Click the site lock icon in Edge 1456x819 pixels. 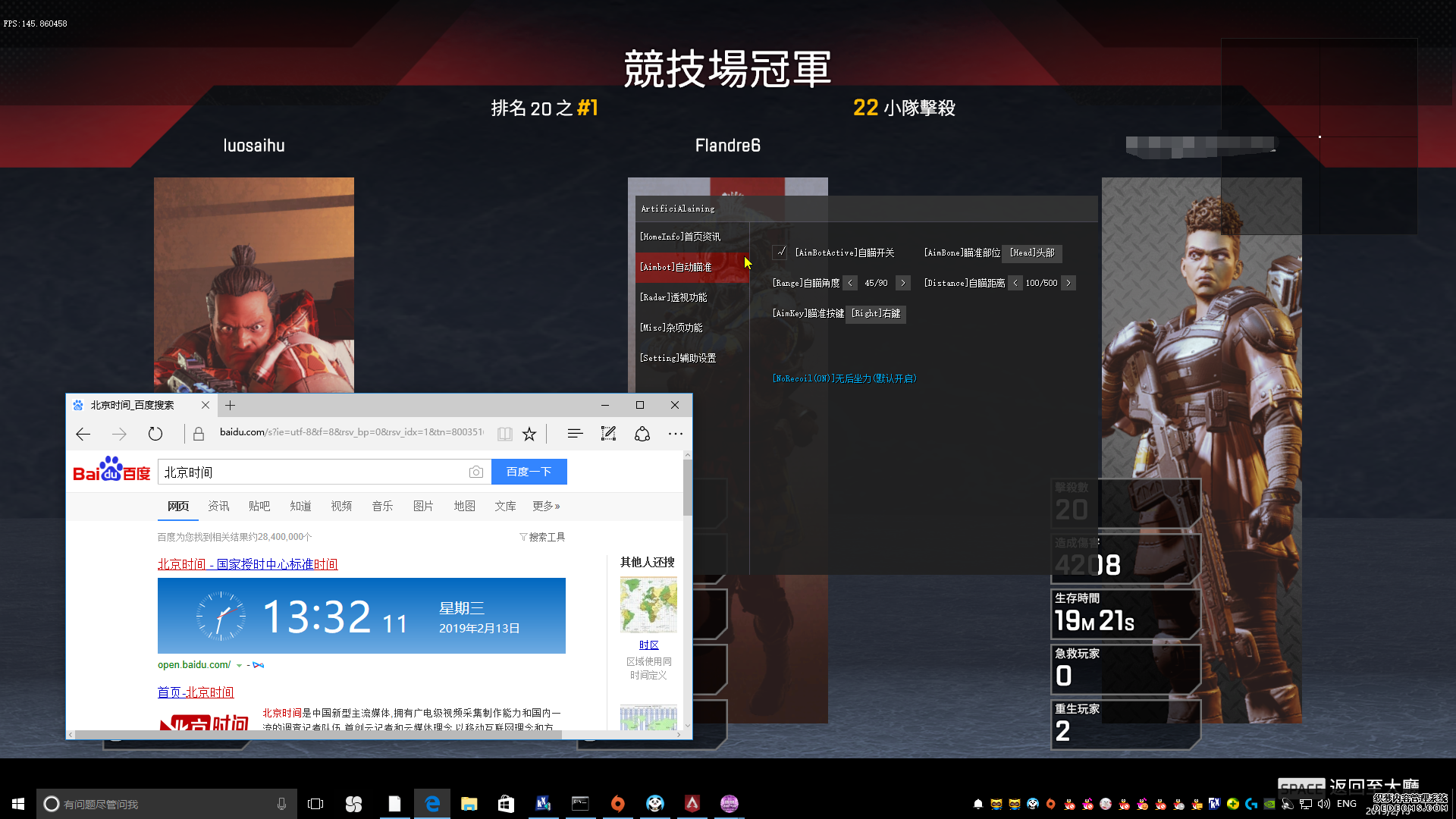coord(199,434)
